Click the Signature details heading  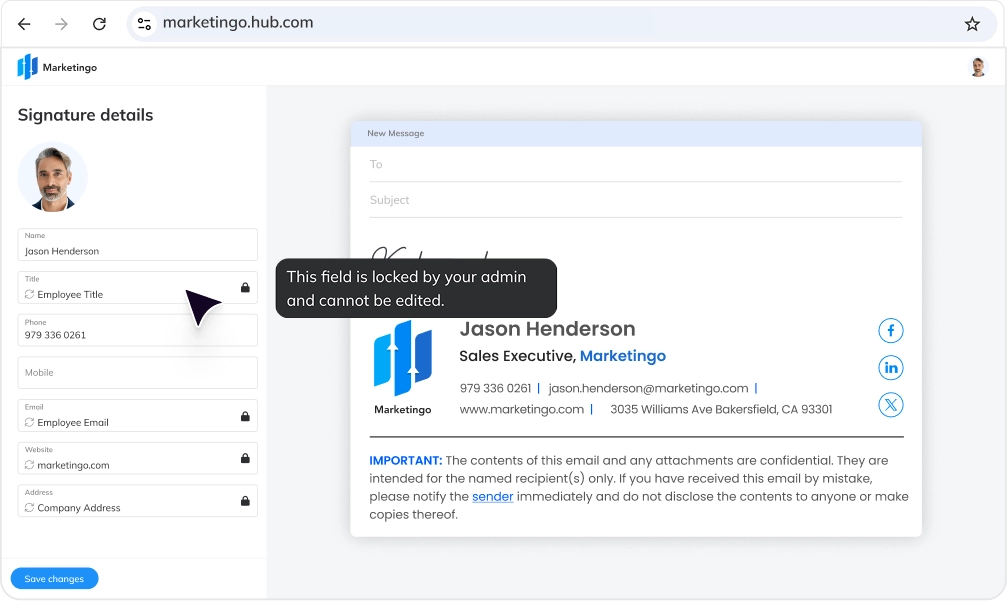[x=85, y=115]
